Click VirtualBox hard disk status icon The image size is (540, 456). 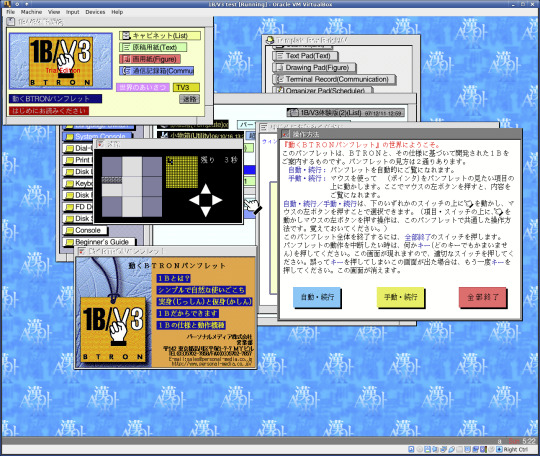click(411, 449)
